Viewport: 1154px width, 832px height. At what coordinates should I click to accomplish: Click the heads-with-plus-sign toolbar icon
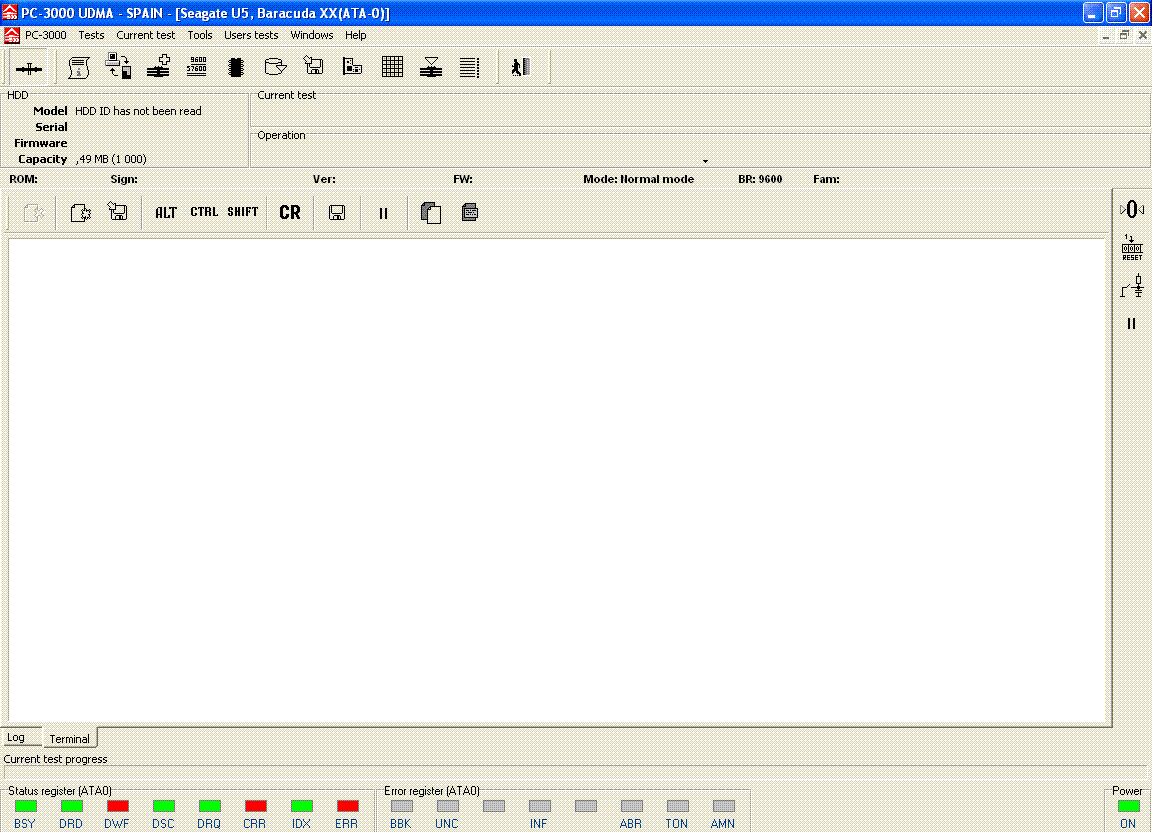[x=158, y=66]
